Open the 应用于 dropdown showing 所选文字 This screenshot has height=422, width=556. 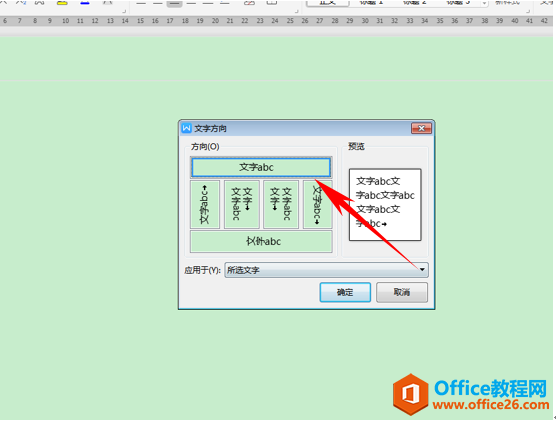[x=326, y=270]
